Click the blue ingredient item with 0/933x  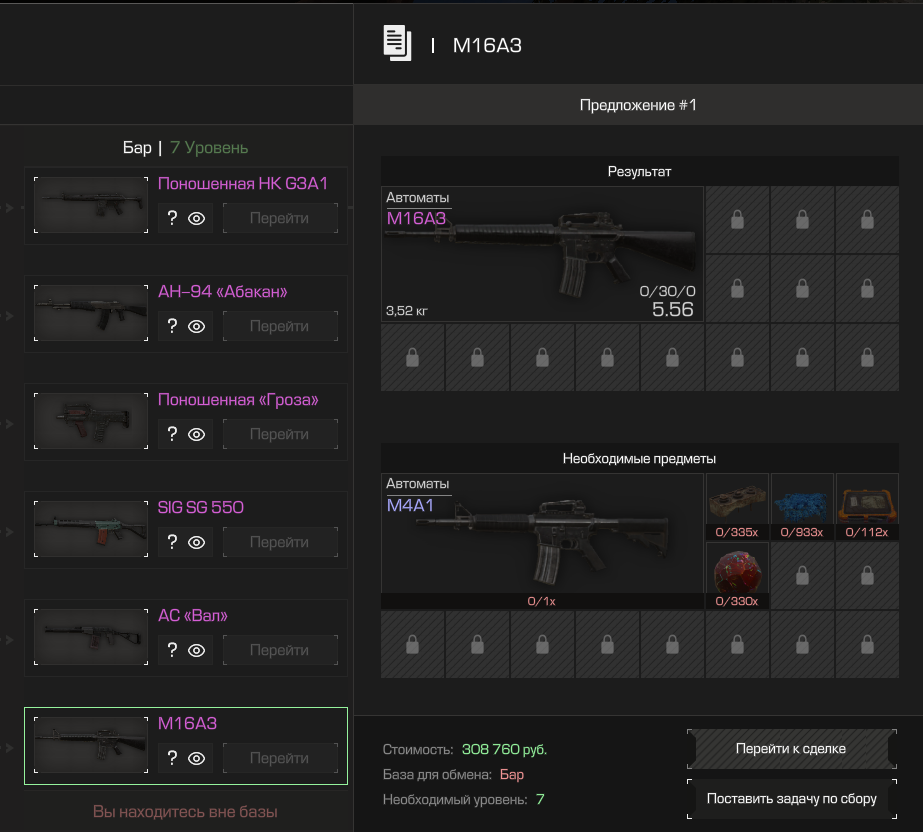802,506
